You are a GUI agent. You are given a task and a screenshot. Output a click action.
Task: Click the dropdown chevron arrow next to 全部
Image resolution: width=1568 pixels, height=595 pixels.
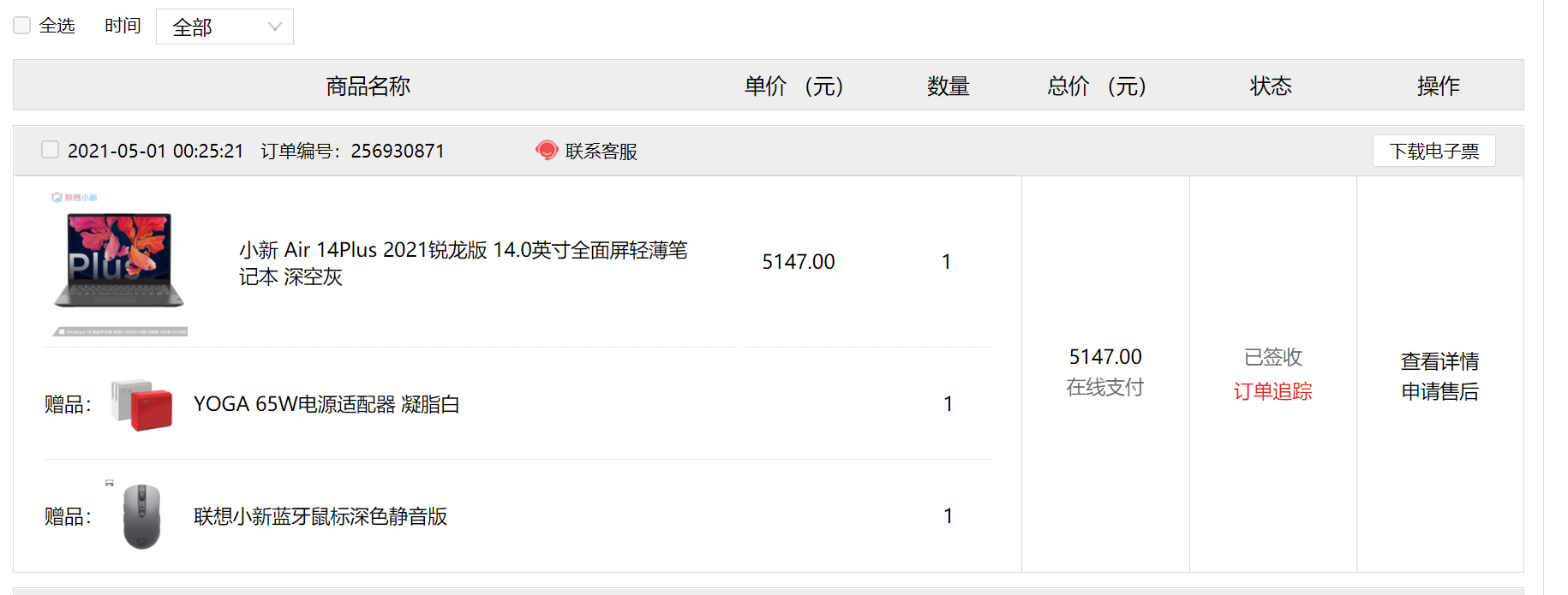[x=274, y=27]
